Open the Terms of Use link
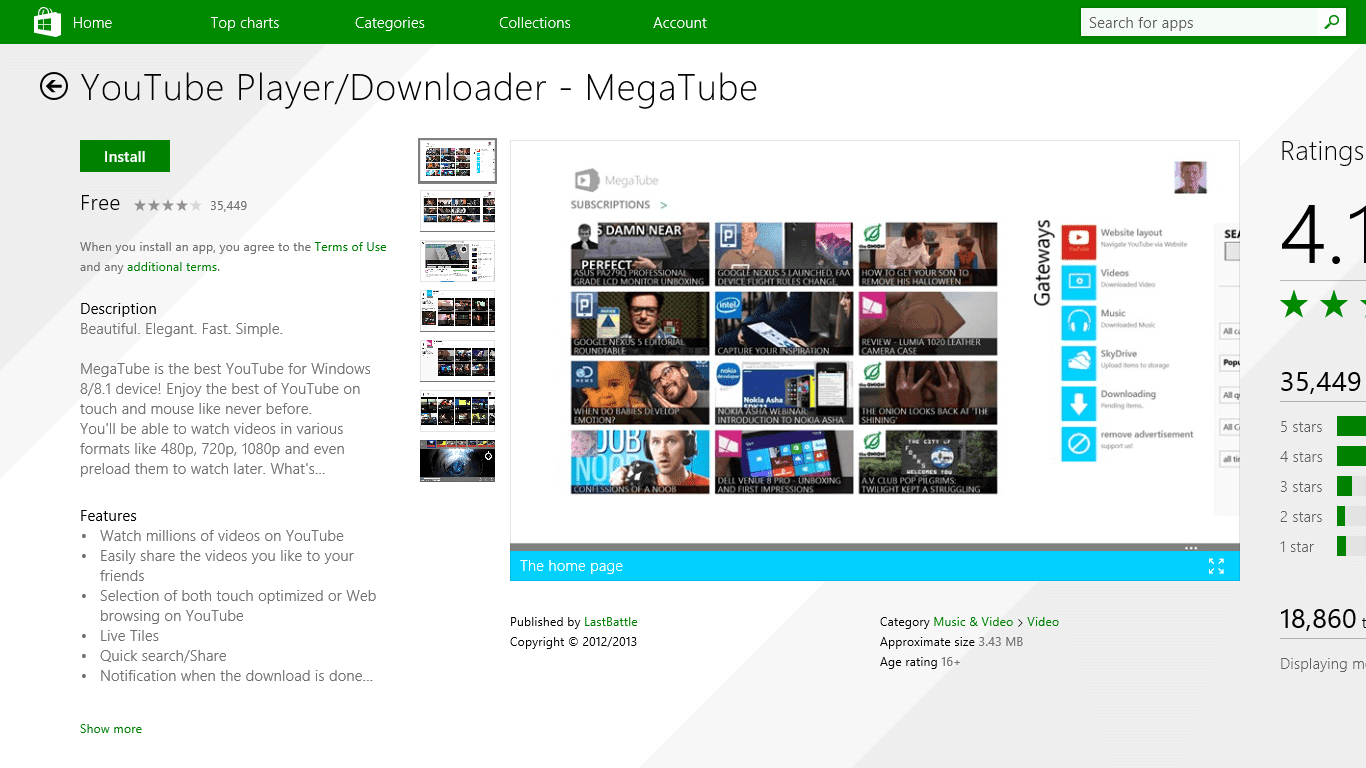Screen dimensions: 1366x768 (350, 246)
